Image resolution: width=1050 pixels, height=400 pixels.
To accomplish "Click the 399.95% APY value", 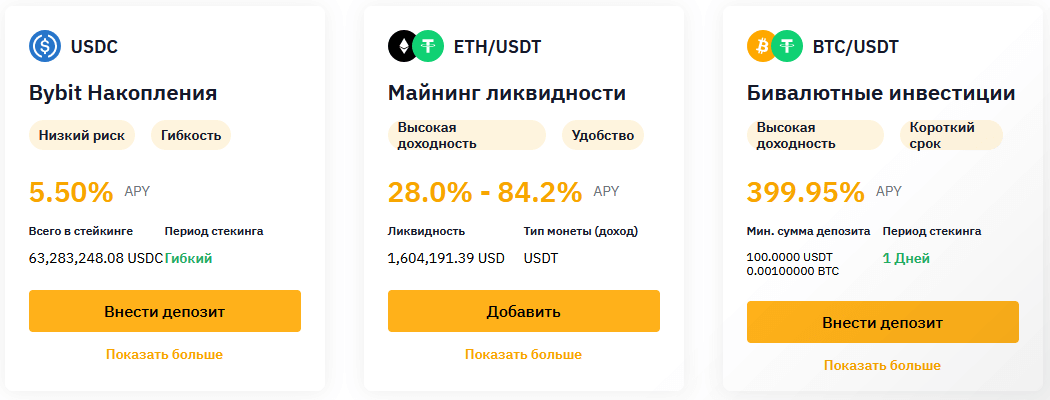I will tap(806, 192).
